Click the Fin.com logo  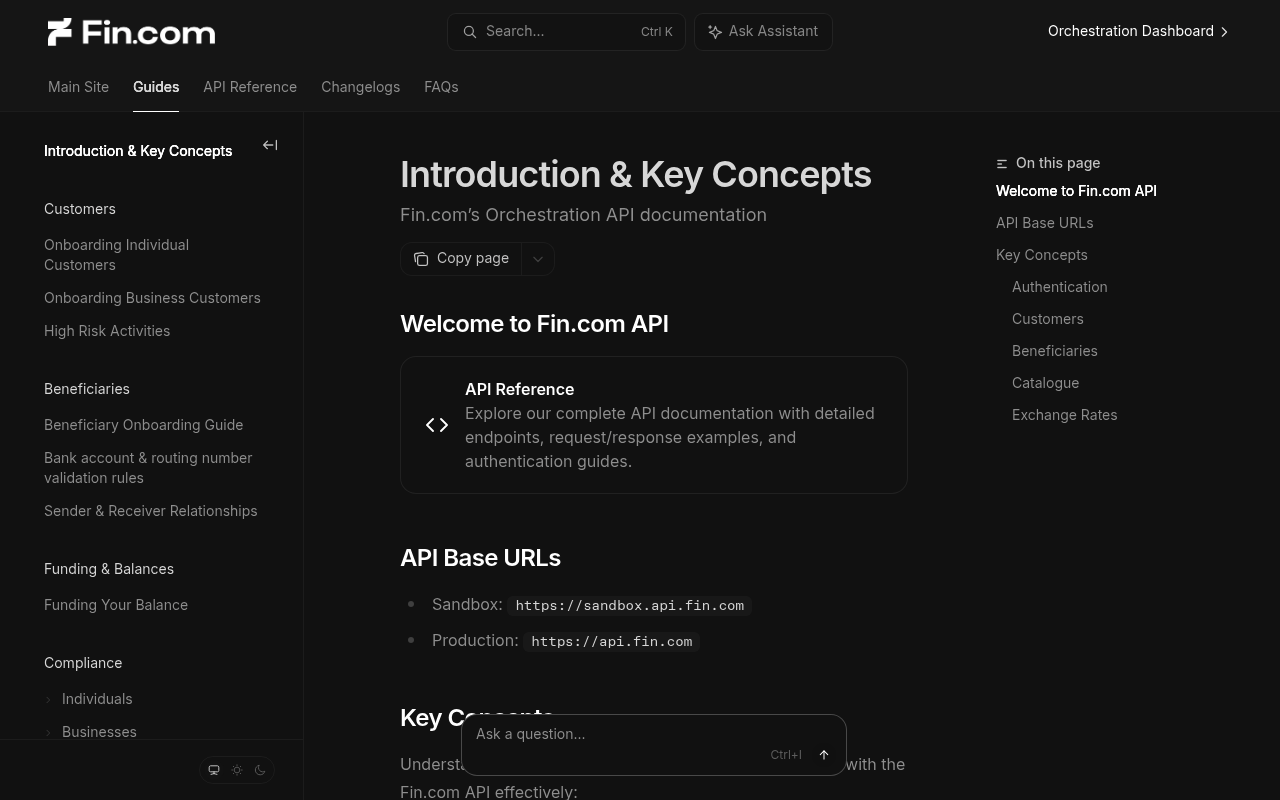coord(131,32)
